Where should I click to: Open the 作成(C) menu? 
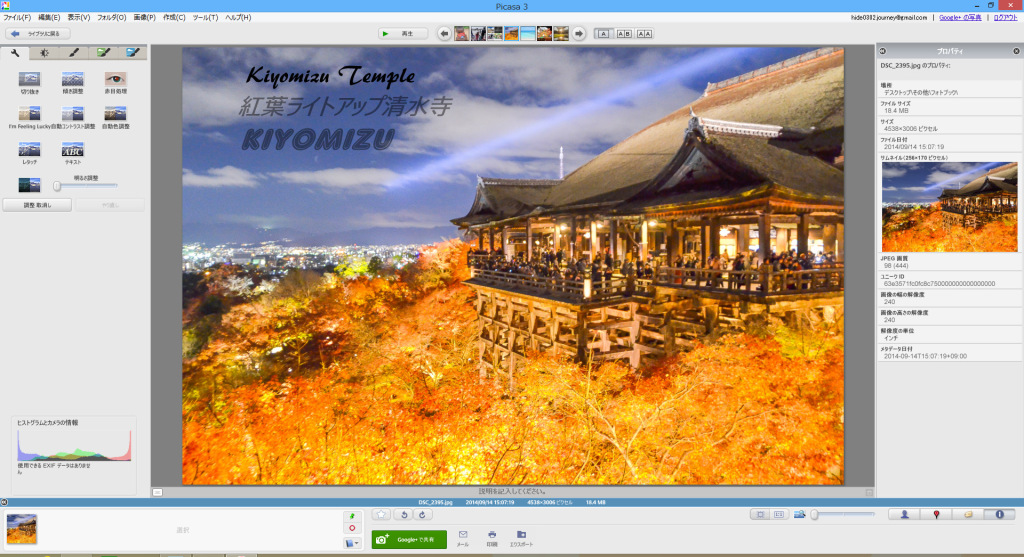(x=174, y=18)
